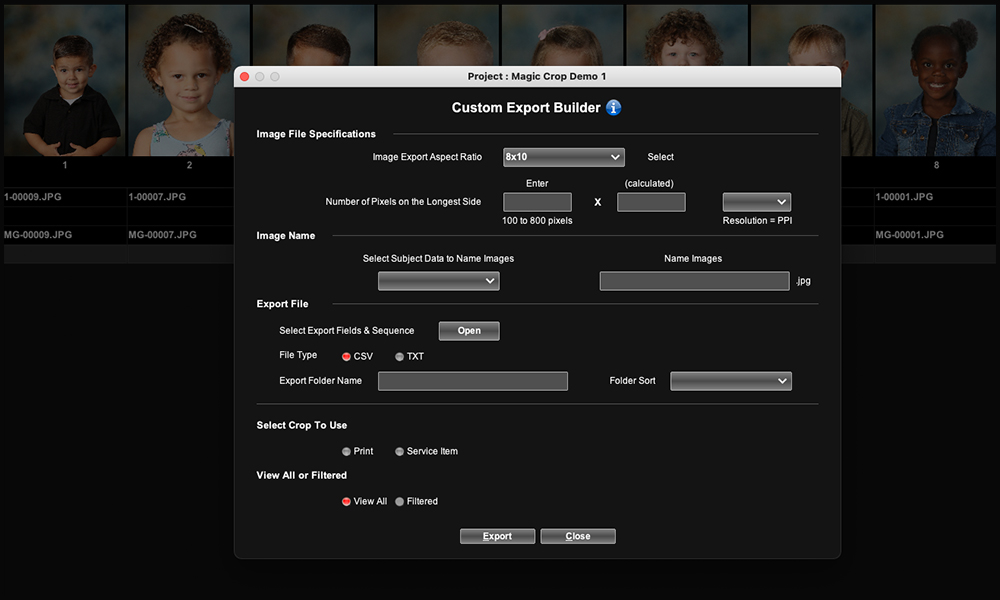Screen dimensions: 1000x600
Task: Click the Export Folder Name input field
Action: coord(472,381)
